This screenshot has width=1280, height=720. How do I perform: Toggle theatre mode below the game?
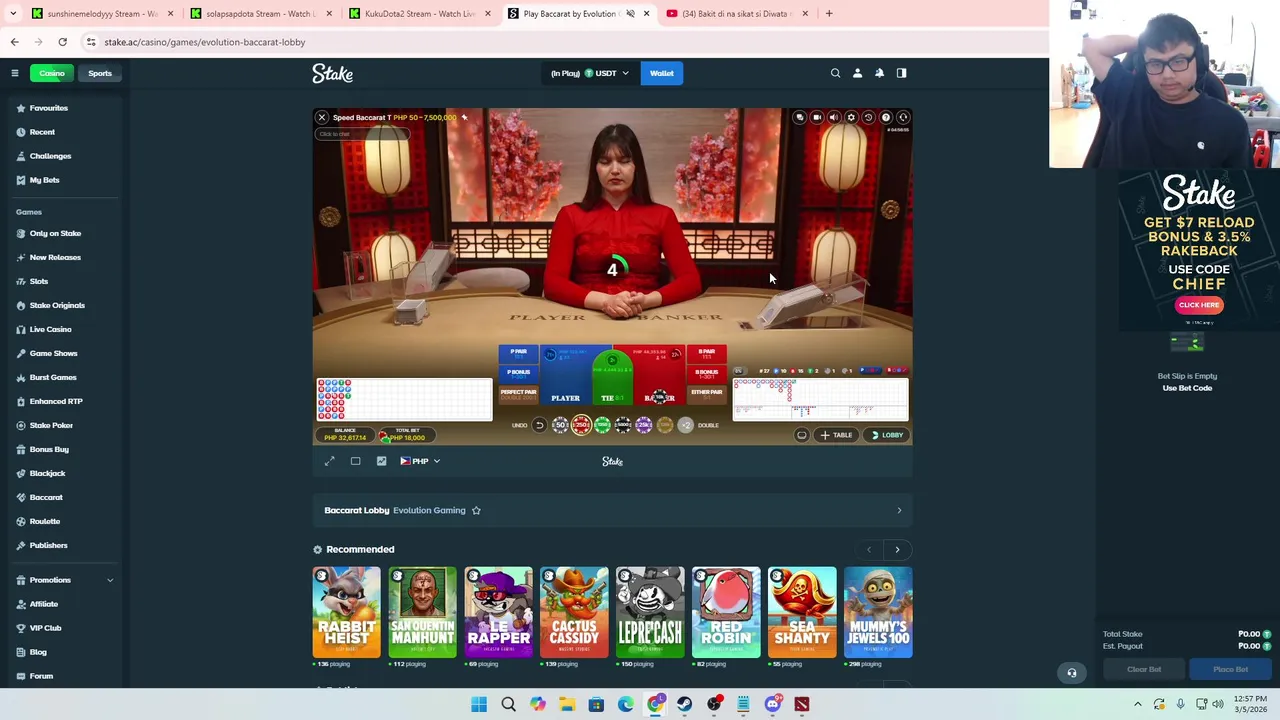(x=355, y=461)
